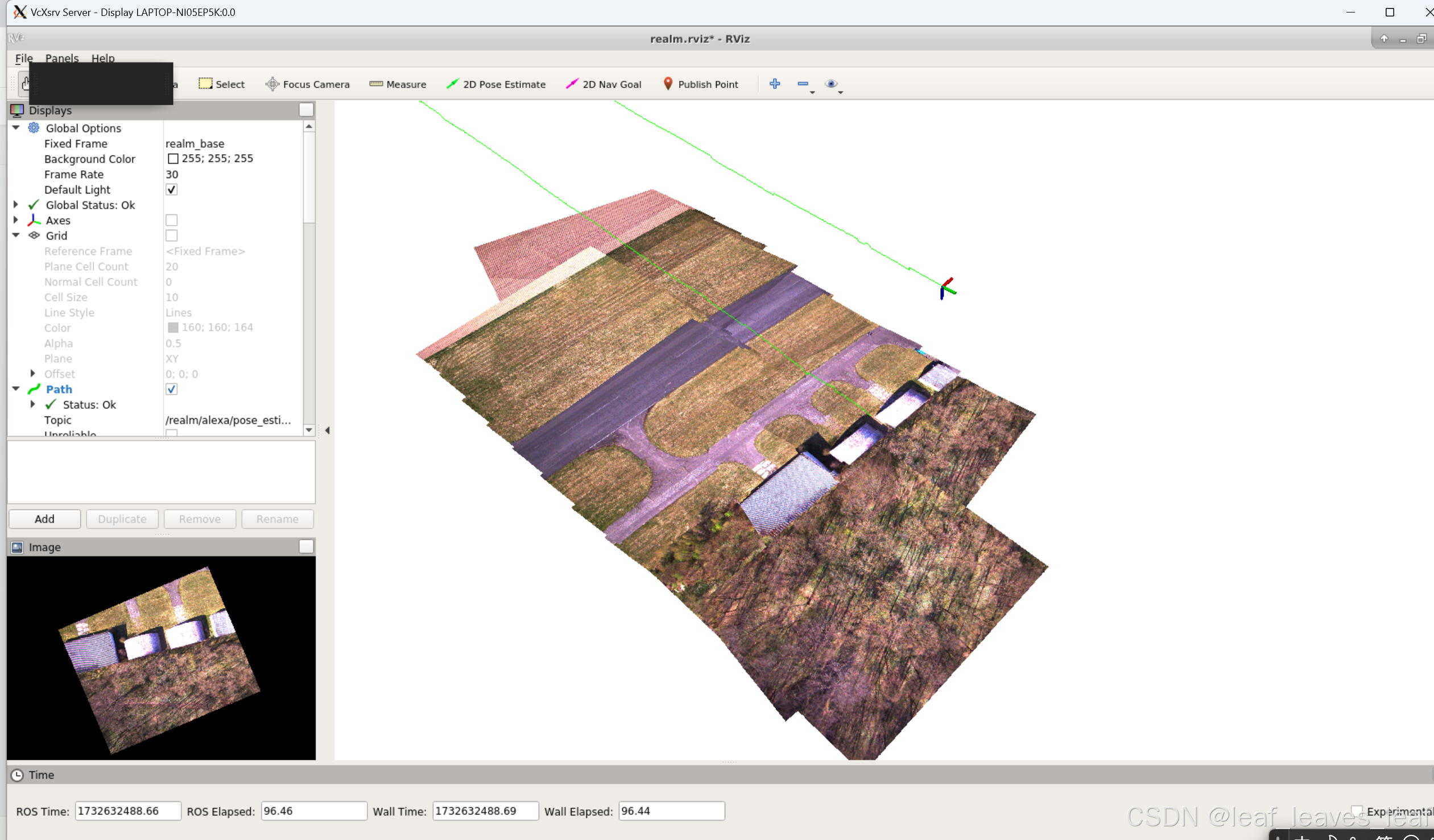Click the Background Color white swatch
Image resolution: width=1434 pixels, height=840 pixels.
[x=173, y=159]
